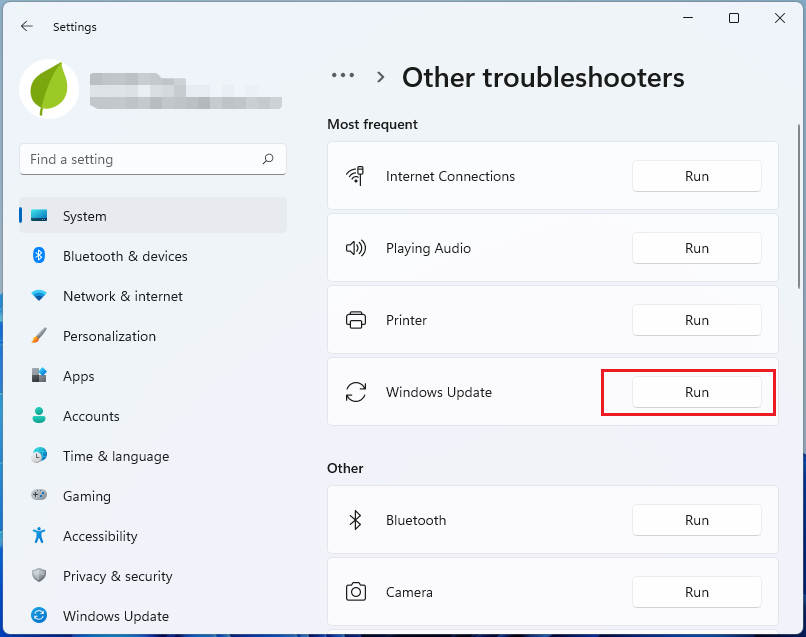Click the Apps sidebar icon
The width and height of the screenshot is (806, 637).
pos(39,375)
